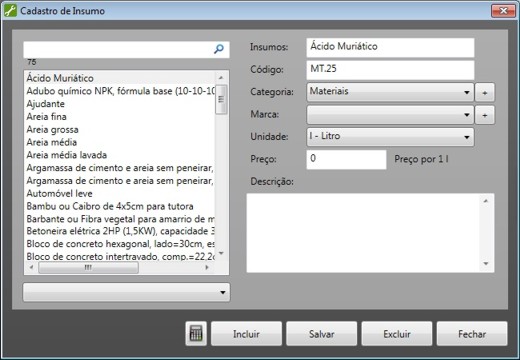Click the Preço input field
This screenshot has height=360, width=520.
(x=346, y=159)
